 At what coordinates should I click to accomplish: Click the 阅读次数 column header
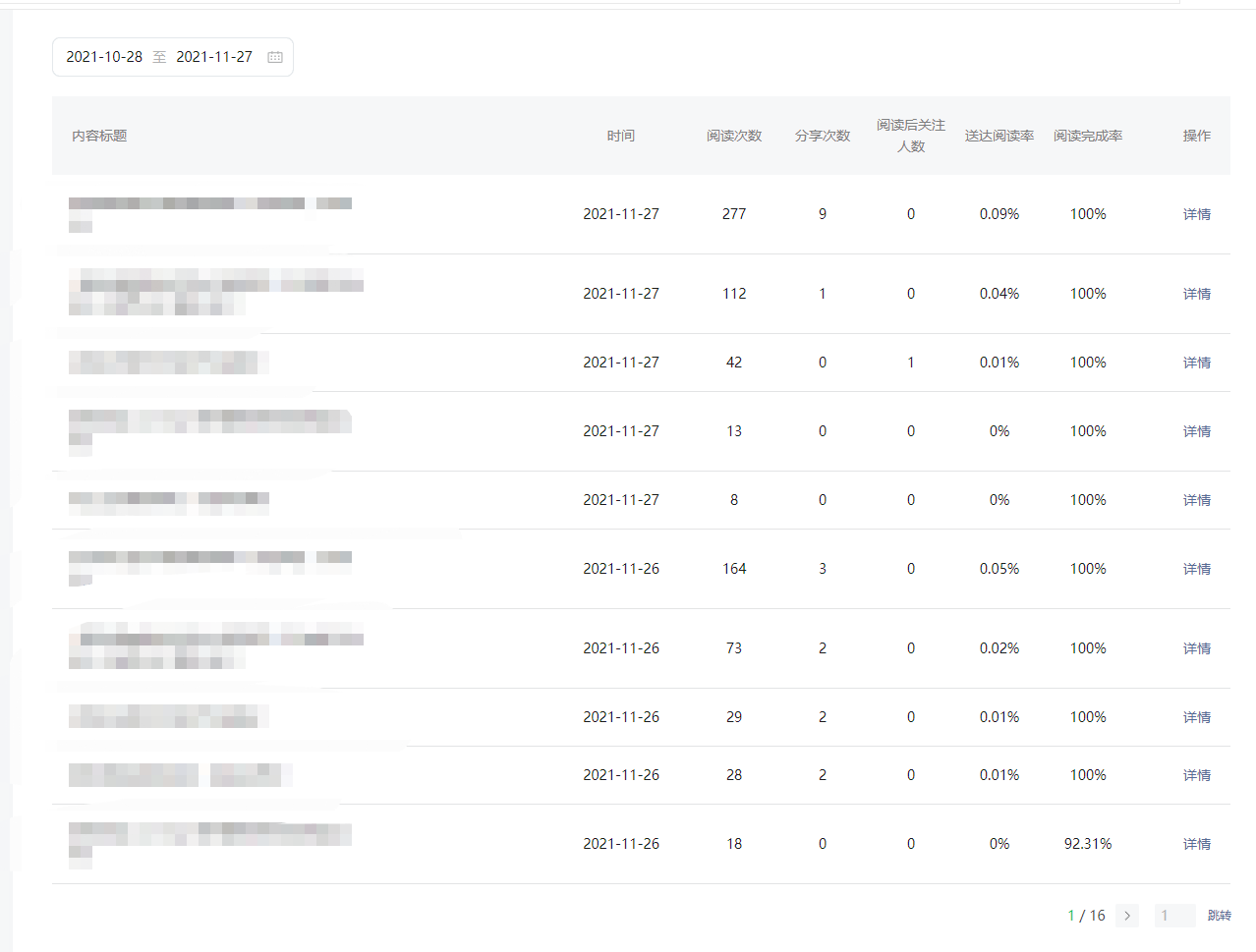[x=734, y=136]
